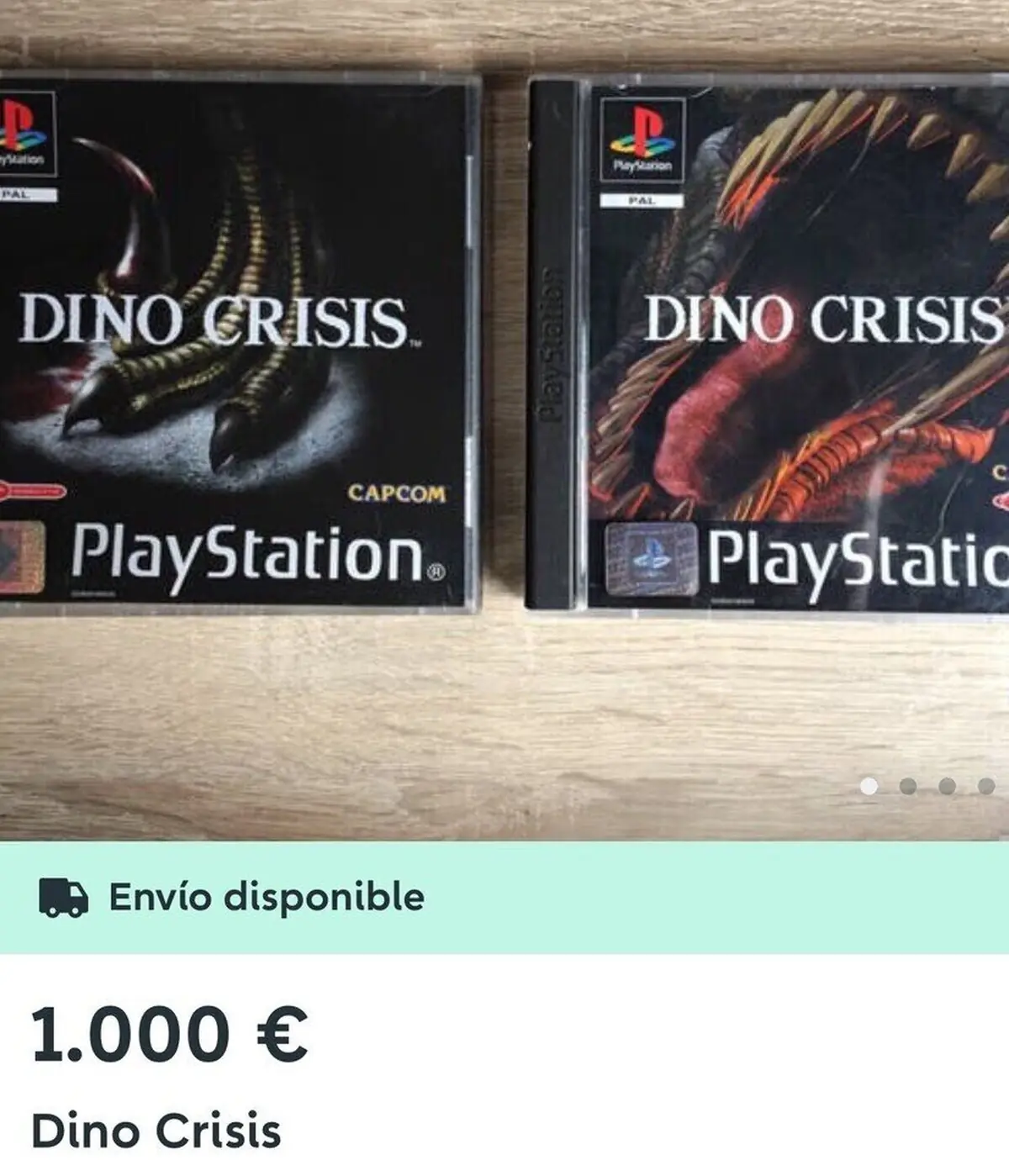The height and width of the screenshot is (1176, 1009).
Task: Go to second photo dot indicator
Action: (908, 786)
